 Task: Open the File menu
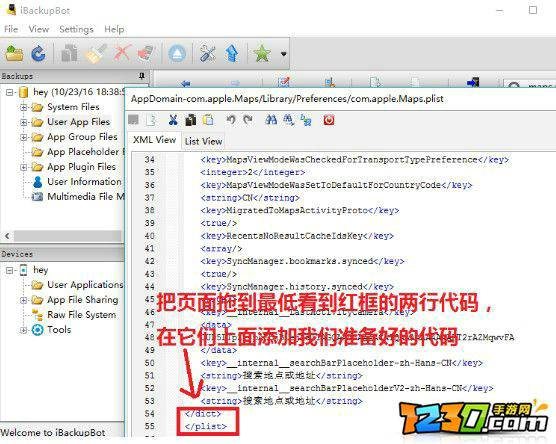click(11, 29)
